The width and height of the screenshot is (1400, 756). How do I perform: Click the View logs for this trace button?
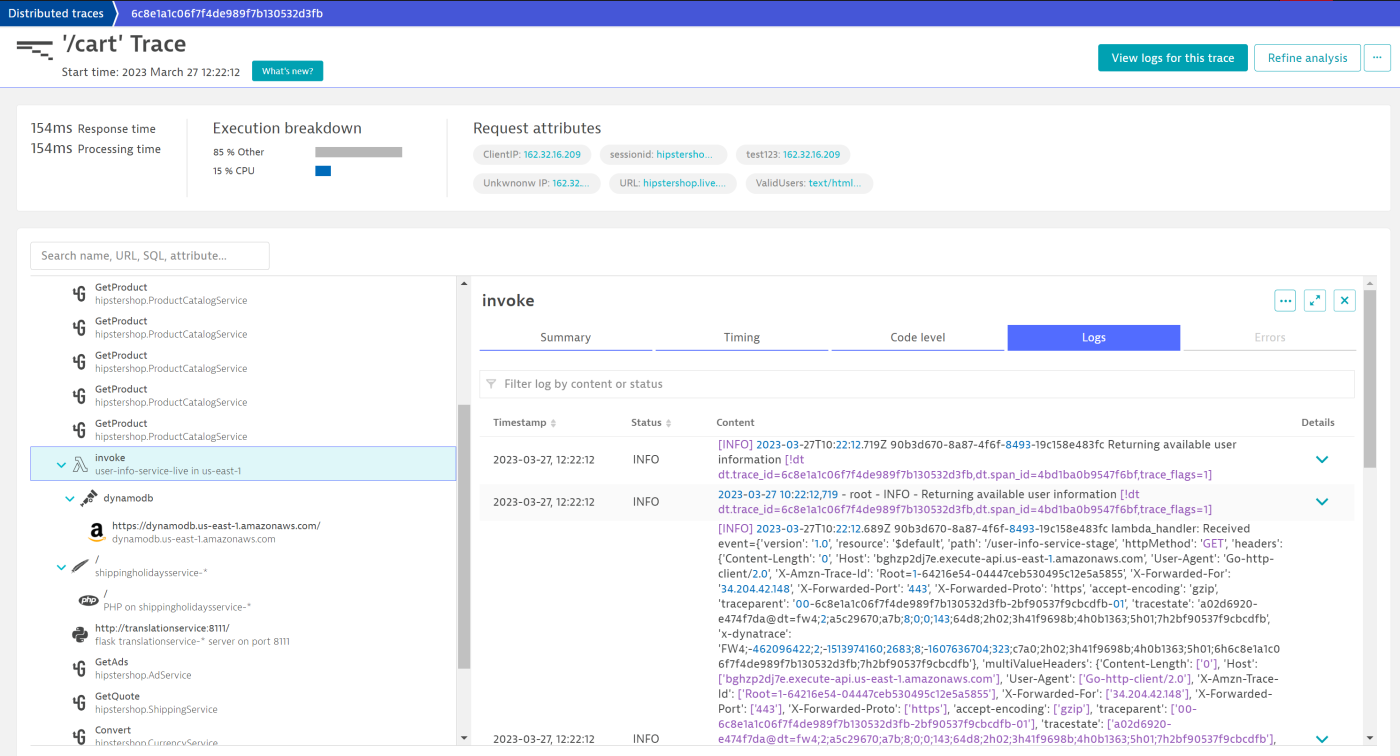point(1172,57)
